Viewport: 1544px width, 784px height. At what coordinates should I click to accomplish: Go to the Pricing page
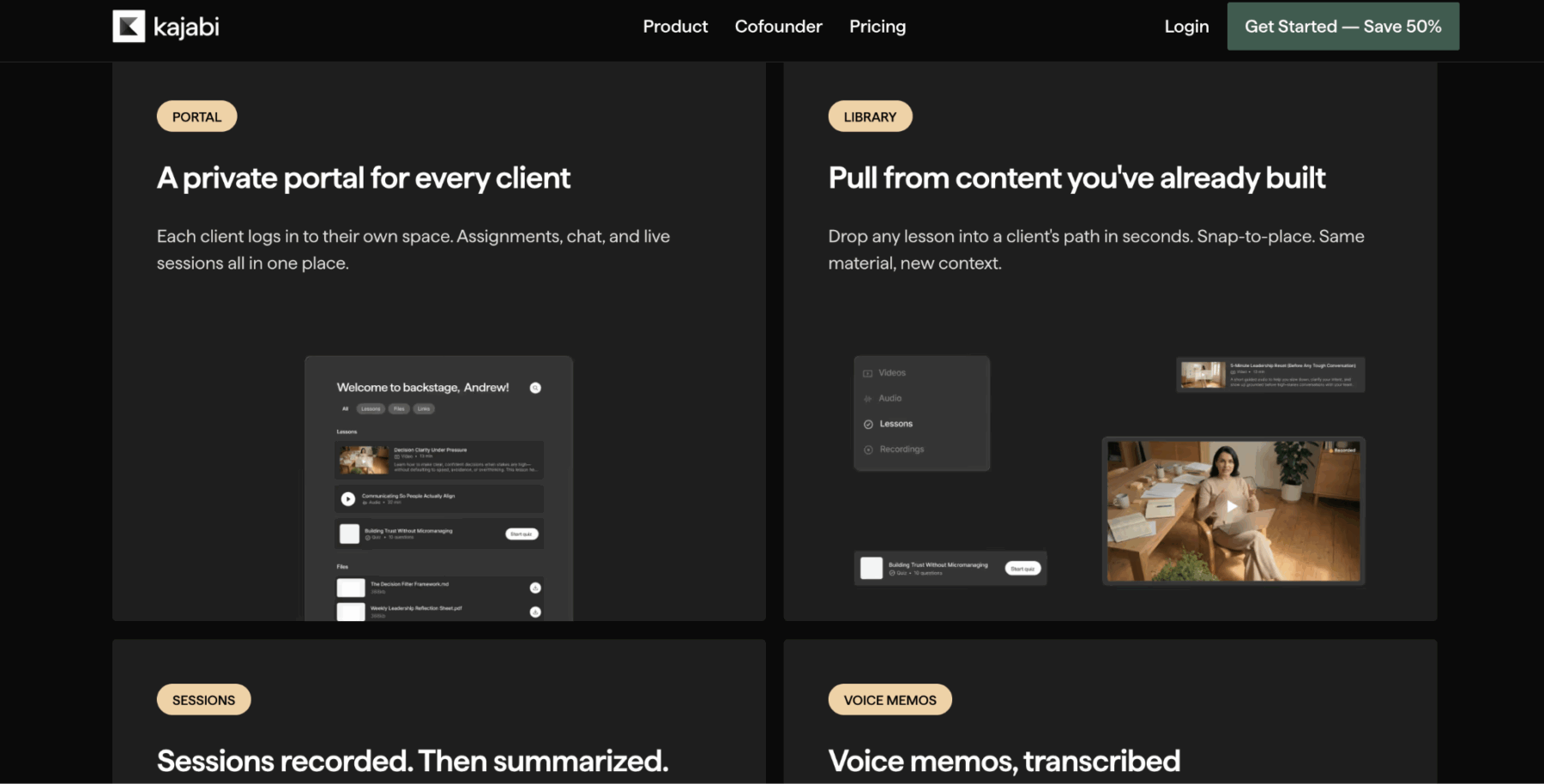click(x=878, y=27)
